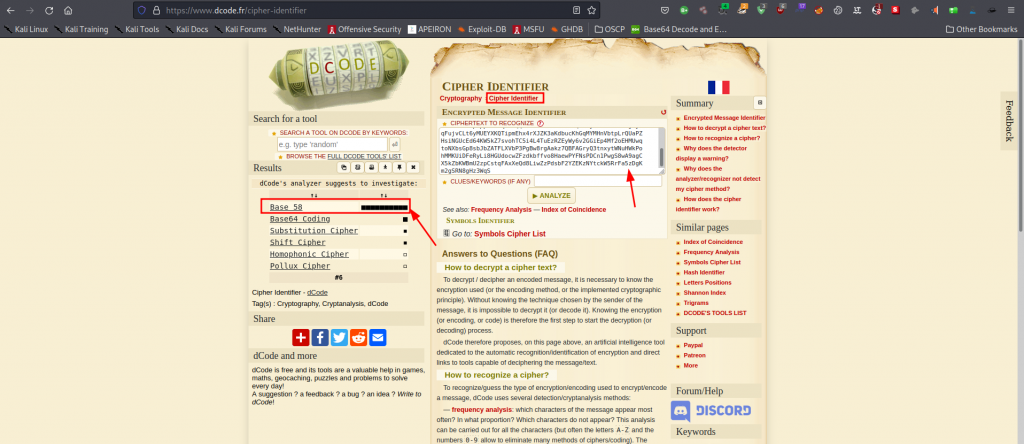1024x444 pixels.
Task: Go back with the browser back arrow
Action: [10, 10]
